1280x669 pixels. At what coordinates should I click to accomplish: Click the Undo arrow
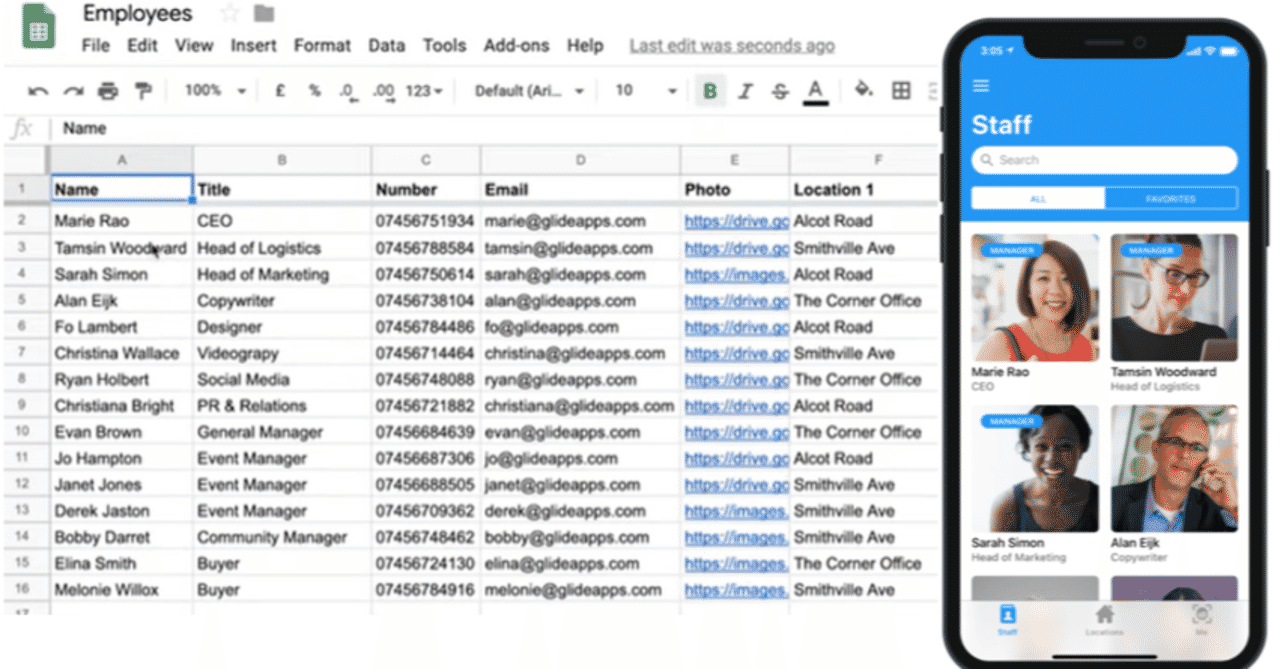(38, 91)
